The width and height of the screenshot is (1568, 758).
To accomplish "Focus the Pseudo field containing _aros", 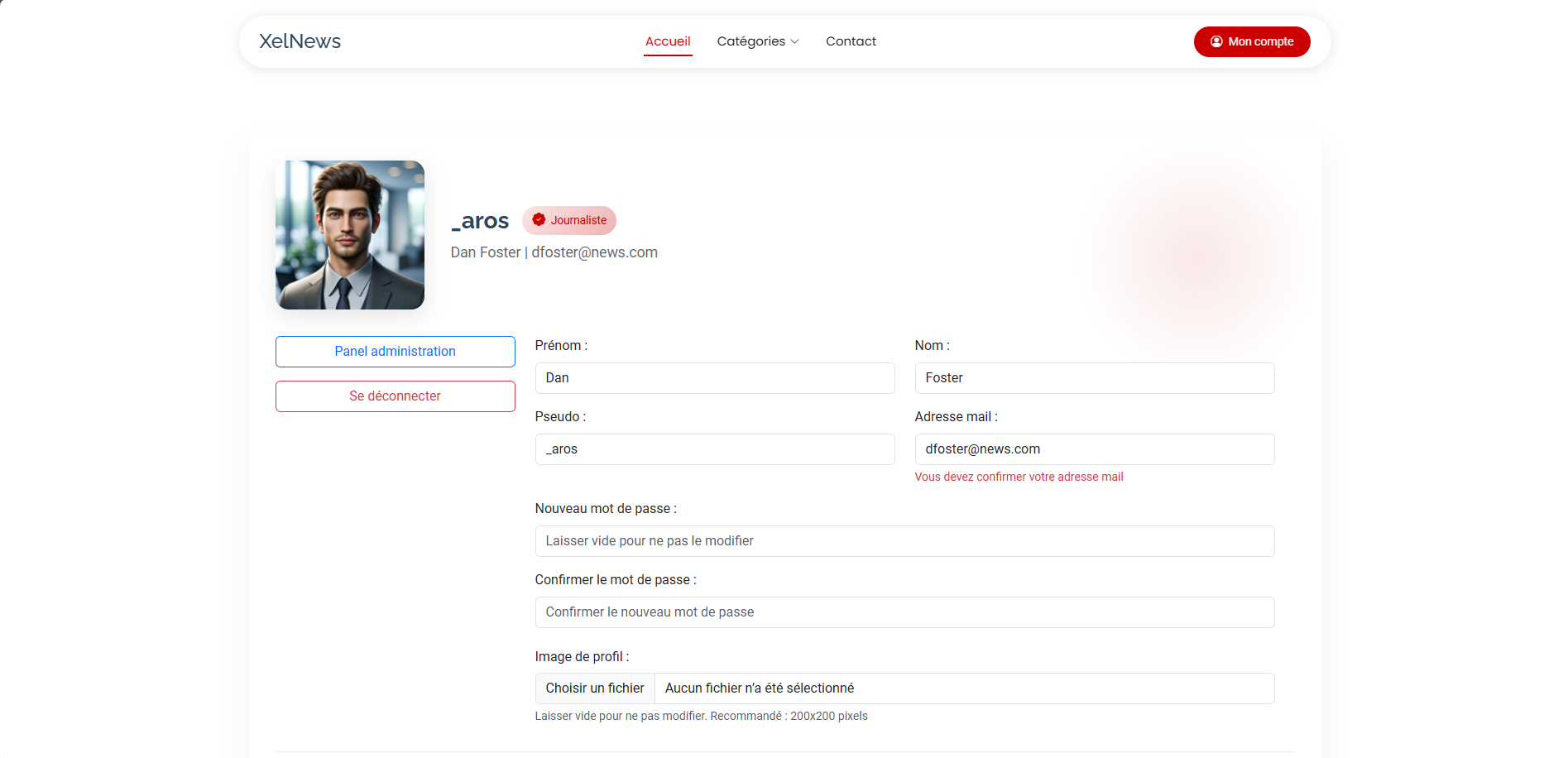I will [715, 449].
